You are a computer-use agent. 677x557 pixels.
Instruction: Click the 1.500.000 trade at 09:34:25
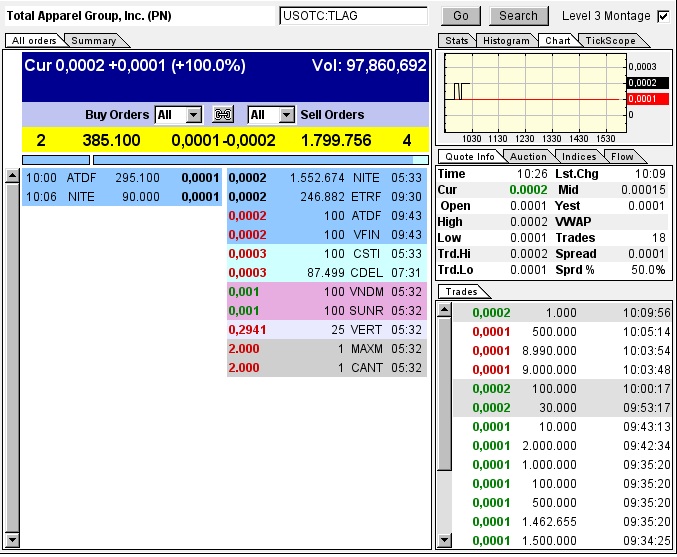click(x=562, y=540)
